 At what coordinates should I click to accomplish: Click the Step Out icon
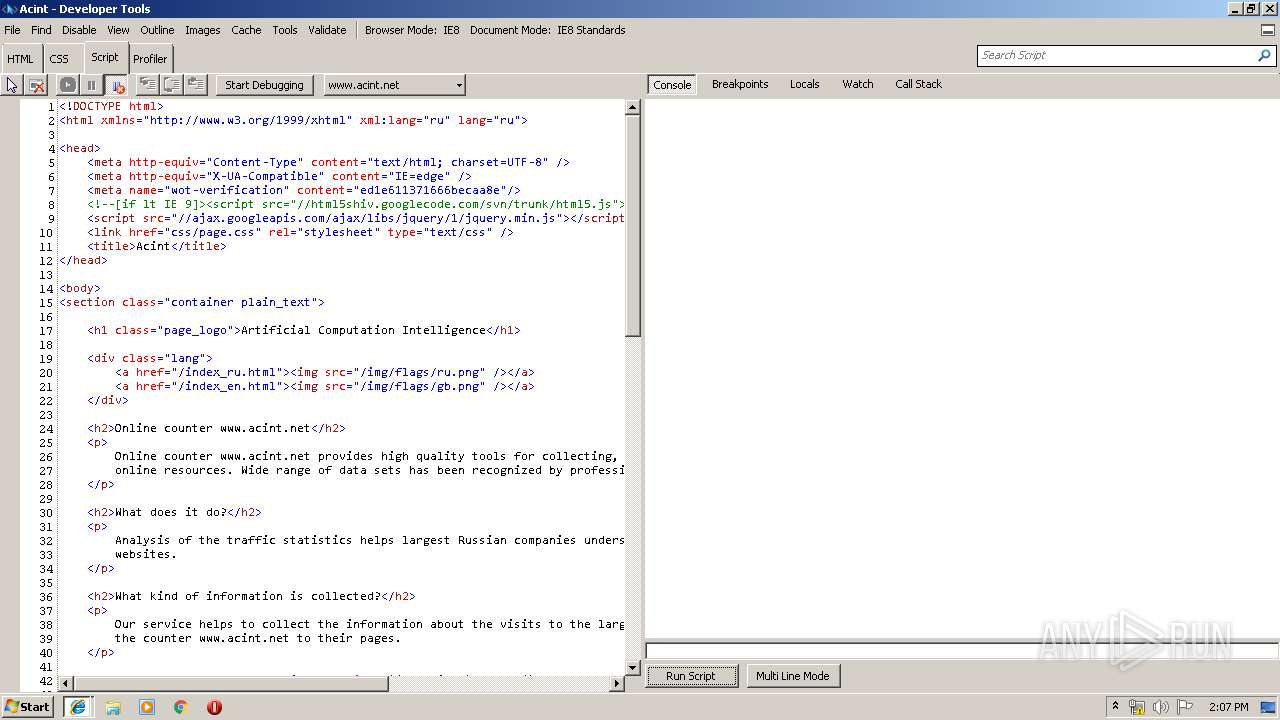195,85
